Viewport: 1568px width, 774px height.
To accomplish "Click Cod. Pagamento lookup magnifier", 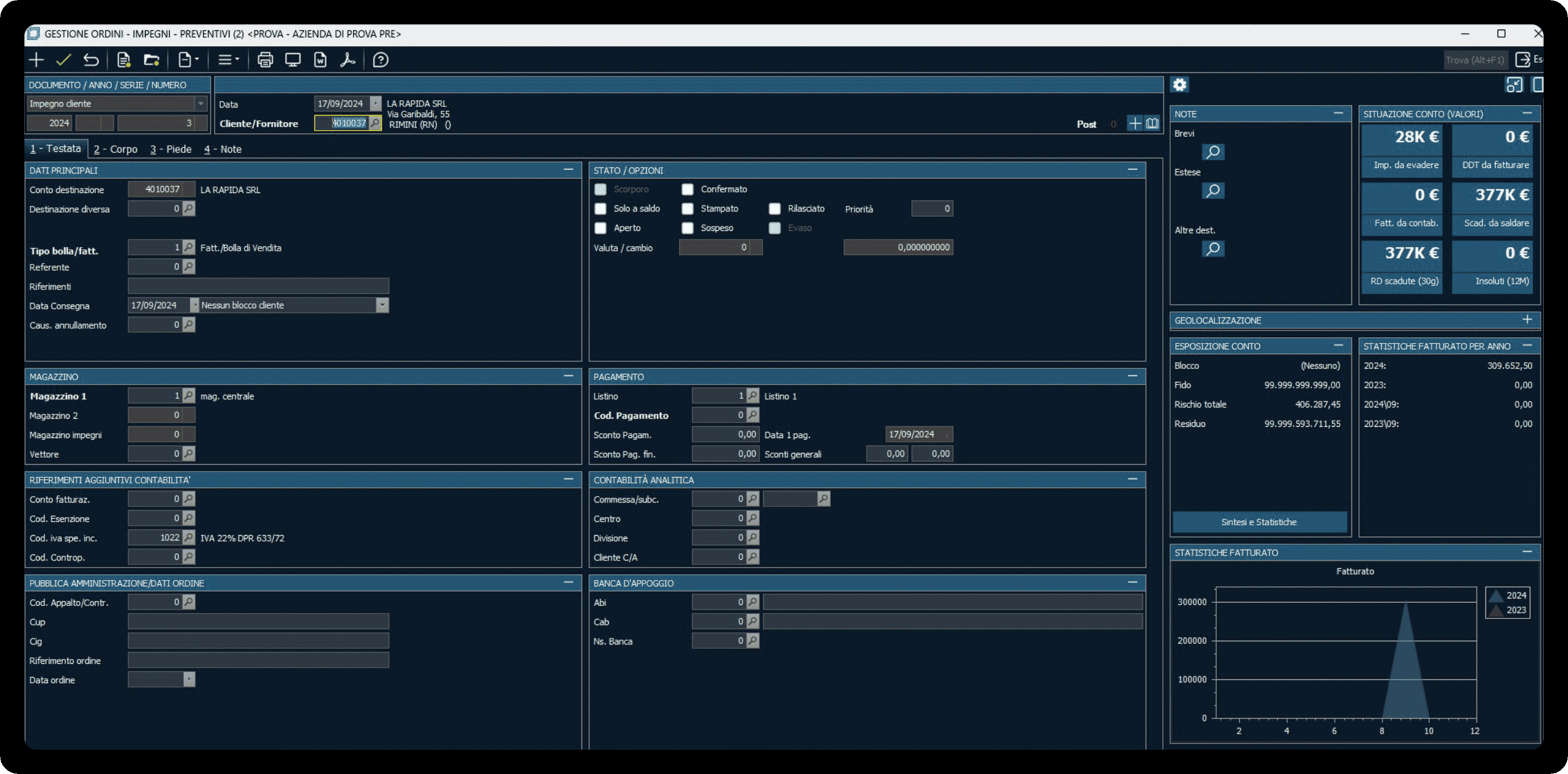I will pos(753,415).
